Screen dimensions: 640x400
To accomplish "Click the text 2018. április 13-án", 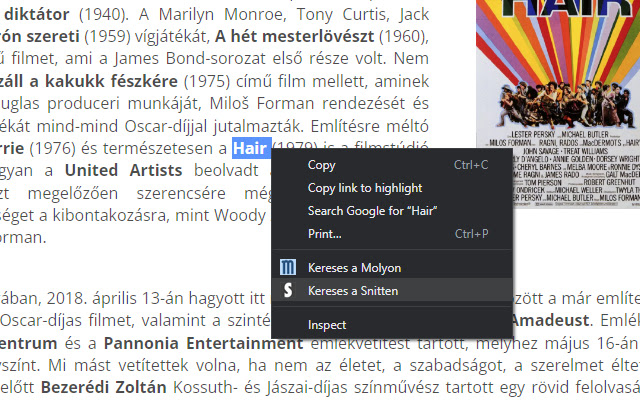I will tap(116, 298).
